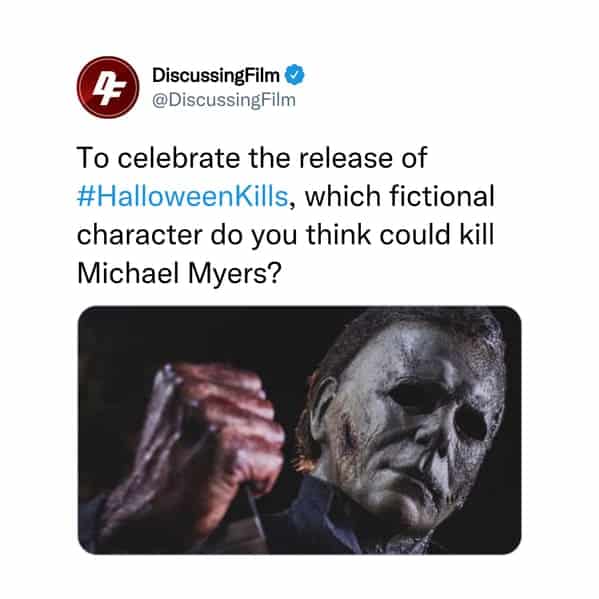Open the attached Michael Myers photo
Screen dimensions: 599x599
point(300,430)
